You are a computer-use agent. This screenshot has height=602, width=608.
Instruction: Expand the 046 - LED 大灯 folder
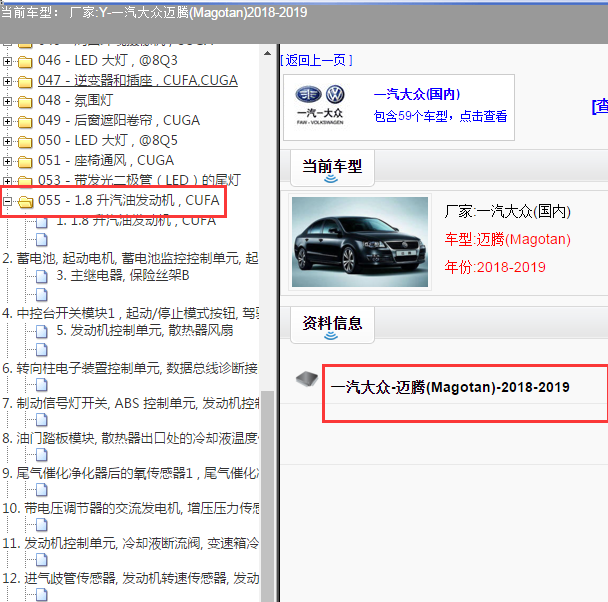pos(7,61)
